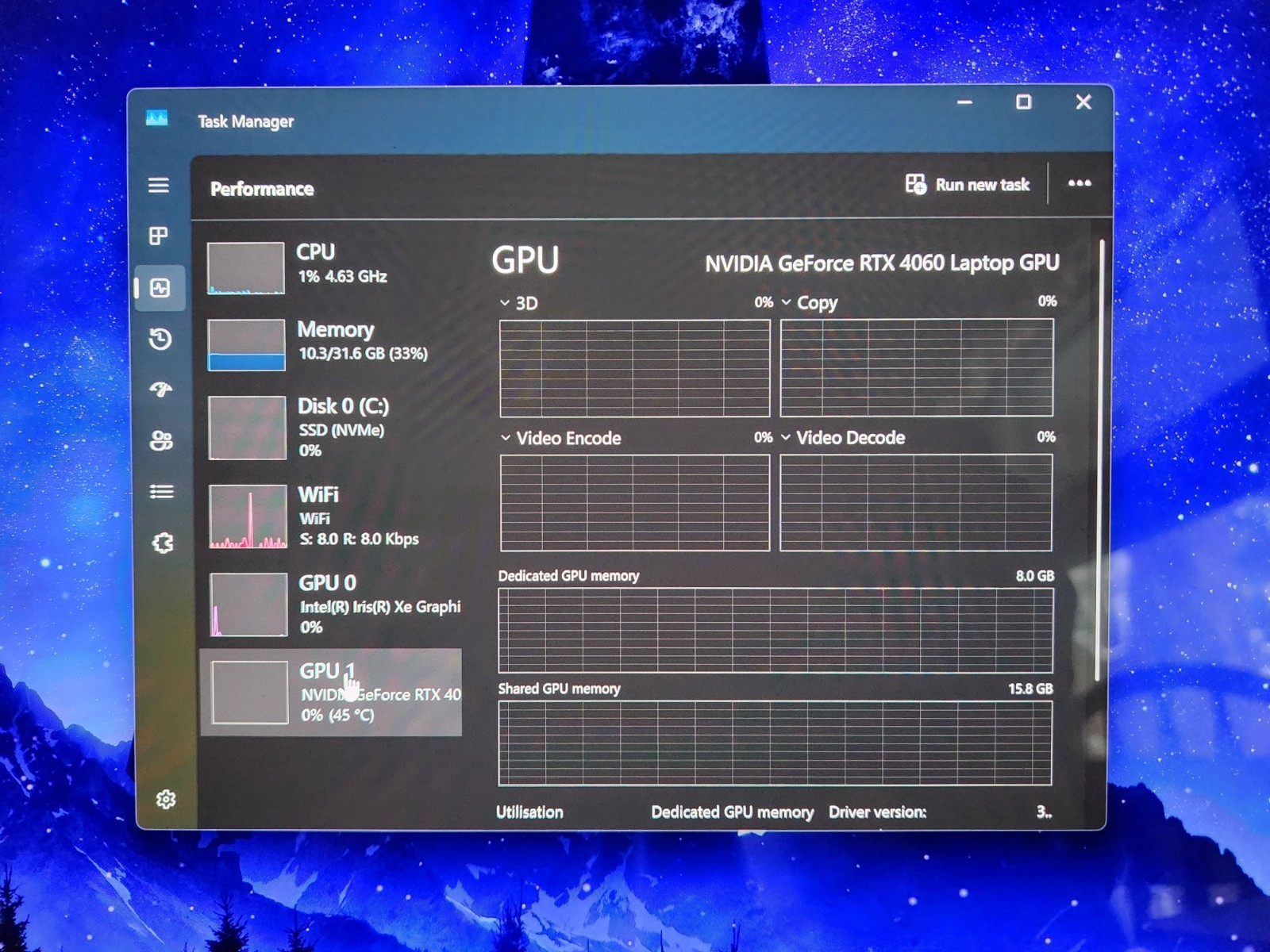The height and width of the screenshot is (952, 1270).
Task: Click the Video Decode graph
Action: 916,503
